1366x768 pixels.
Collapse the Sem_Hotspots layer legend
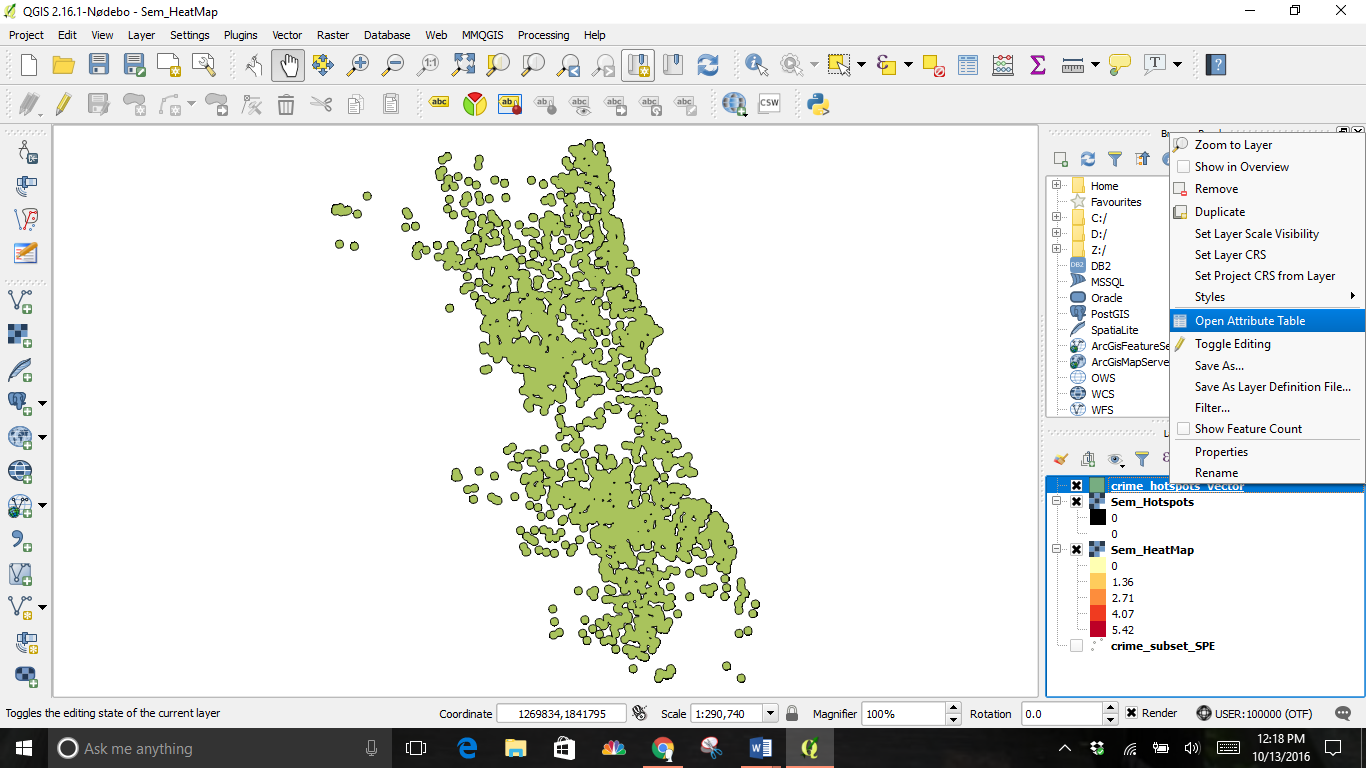tap(1057, 502)
